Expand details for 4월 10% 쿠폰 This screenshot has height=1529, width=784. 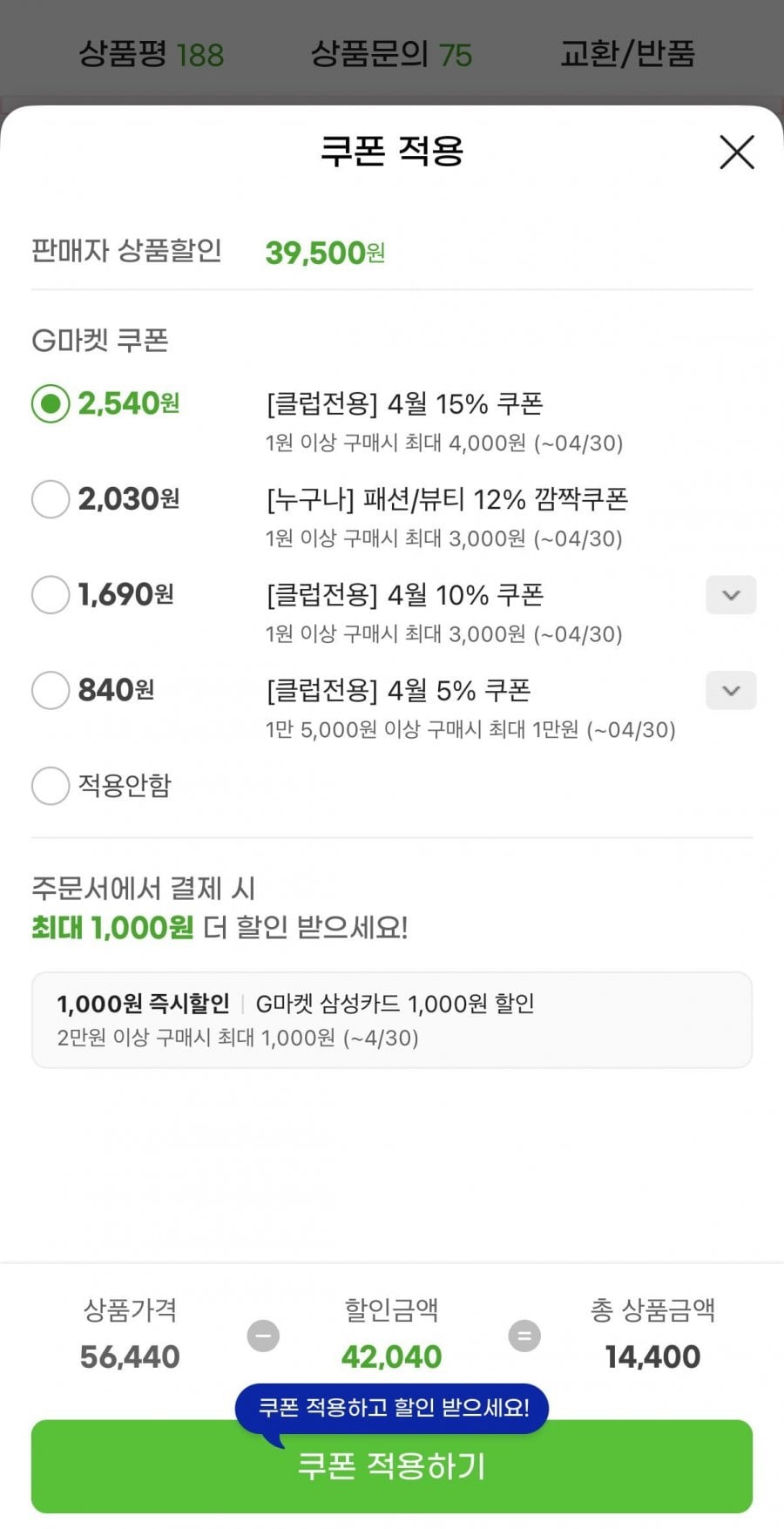[x=730, y=595]
